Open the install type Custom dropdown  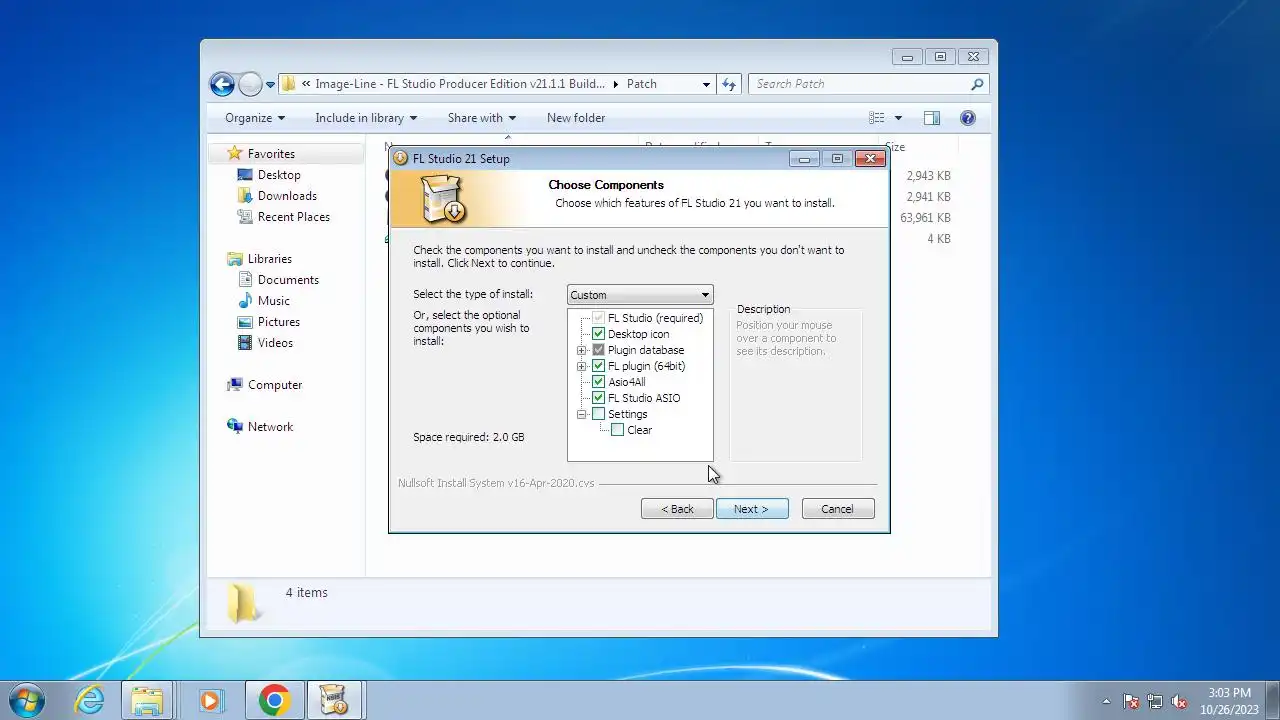640,295
